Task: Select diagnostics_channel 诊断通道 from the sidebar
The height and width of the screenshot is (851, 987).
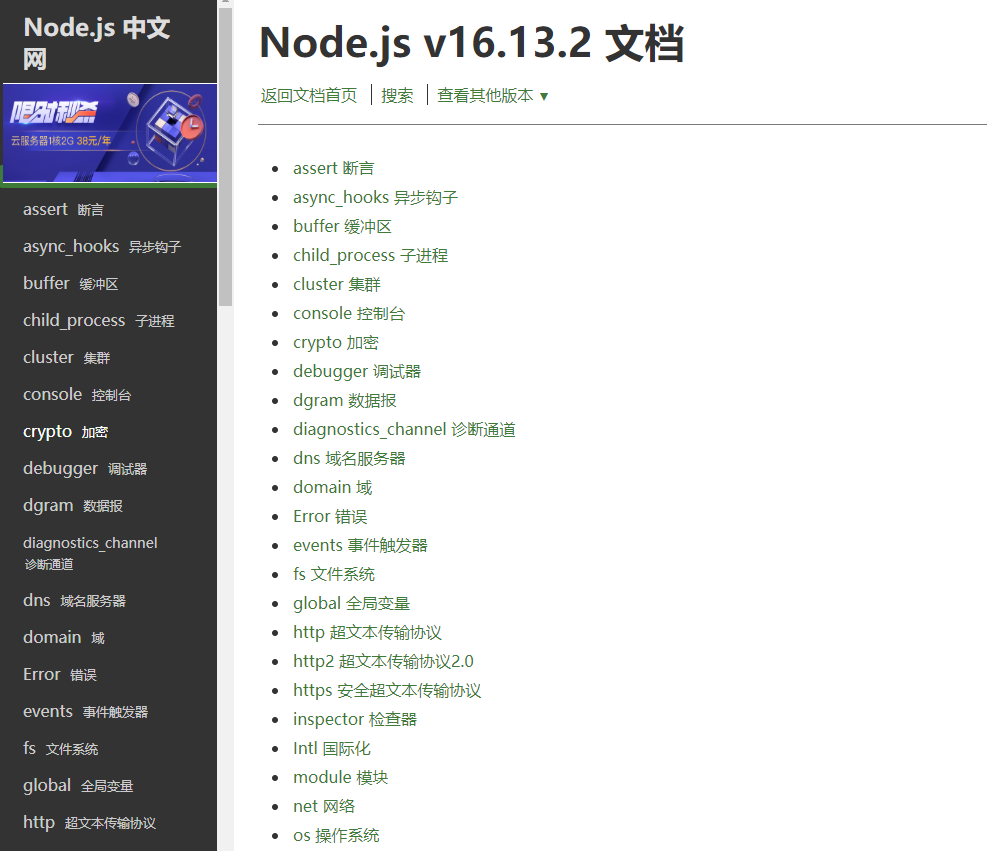Action: click(90, 552)
